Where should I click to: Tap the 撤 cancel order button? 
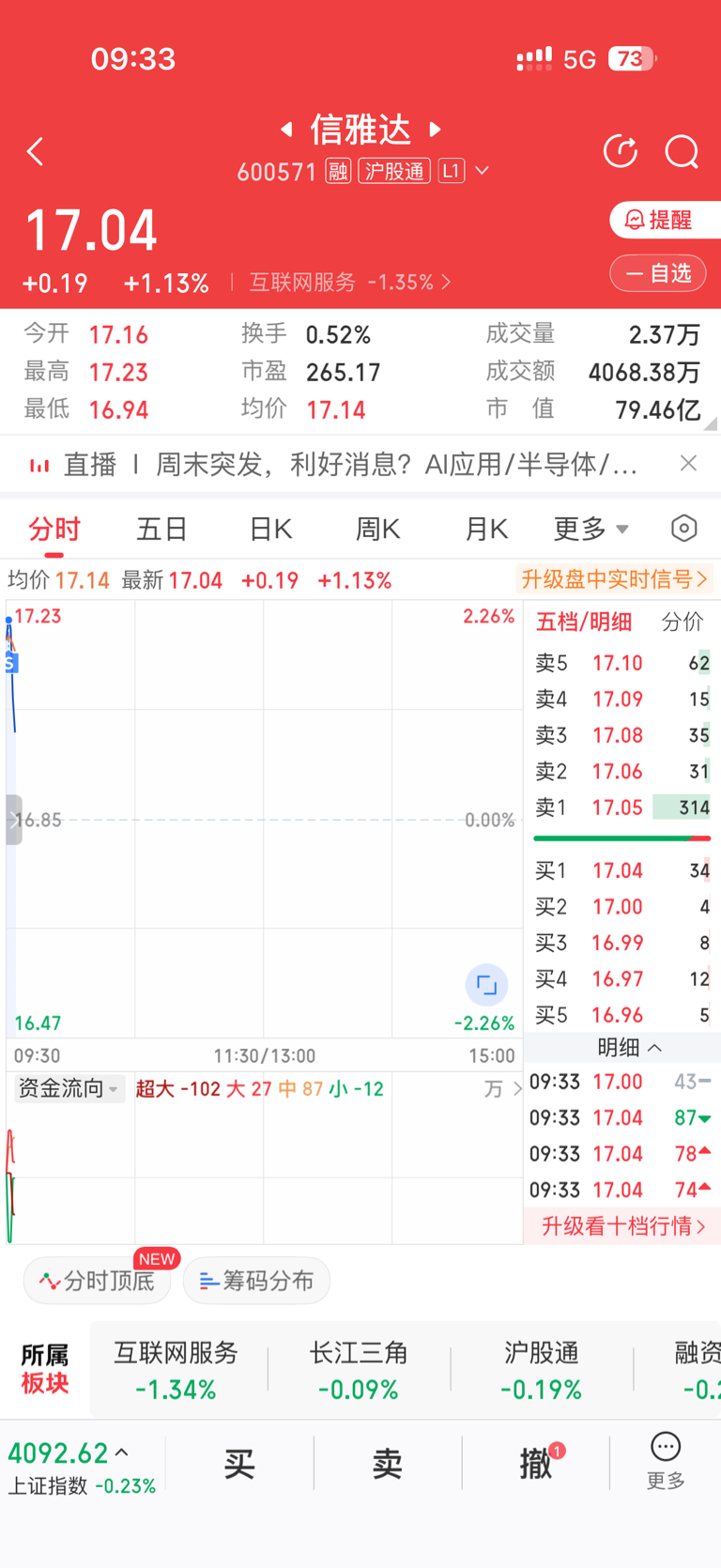coord(536,1463)
